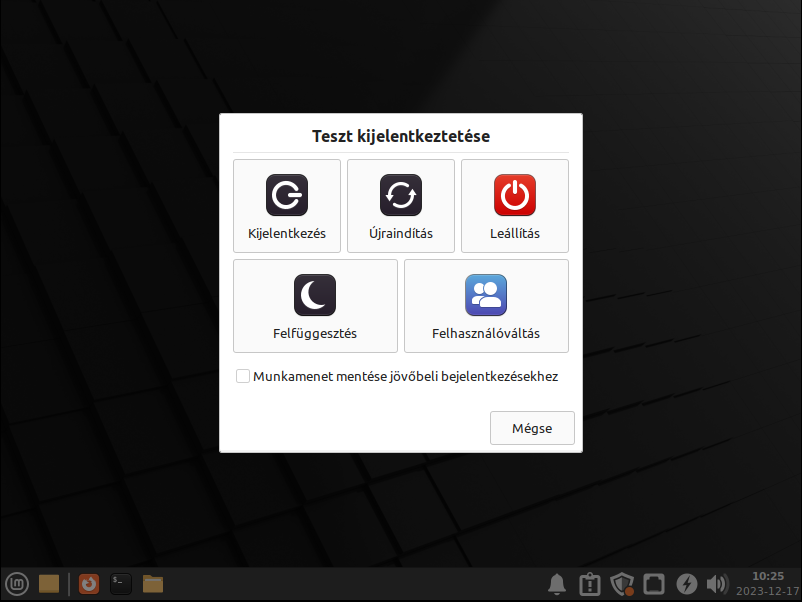Open the power manager lightning icon
This screenshot has width=802, height=602.
[686, 584]
